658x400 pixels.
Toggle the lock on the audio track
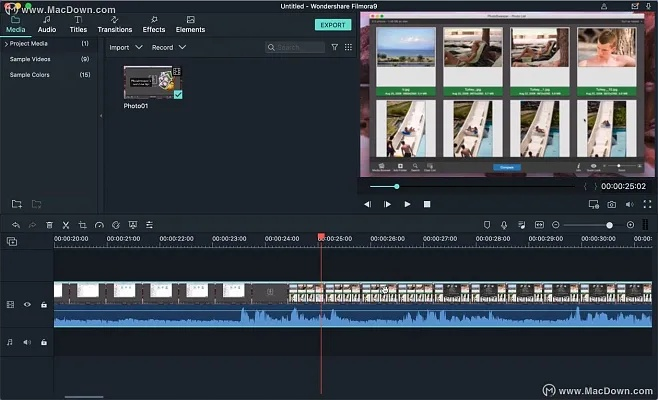click(x=44, y=342)
